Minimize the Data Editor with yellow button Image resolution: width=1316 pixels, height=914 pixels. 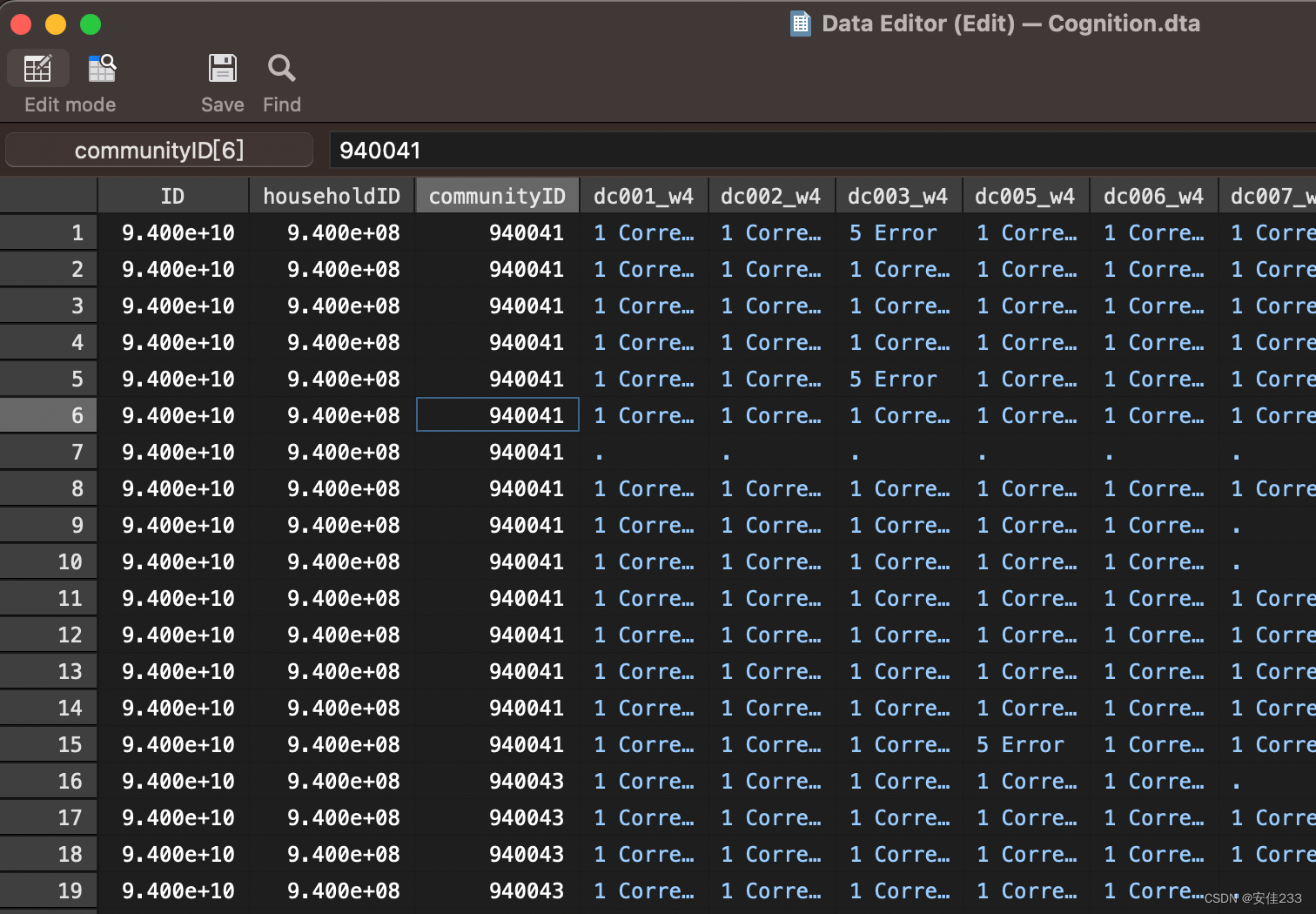coord(56,24)
